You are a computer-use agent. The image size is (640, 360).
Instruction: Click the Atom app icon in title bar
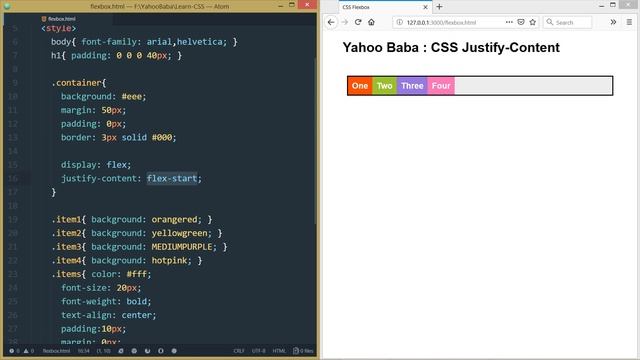click(7, 6)
